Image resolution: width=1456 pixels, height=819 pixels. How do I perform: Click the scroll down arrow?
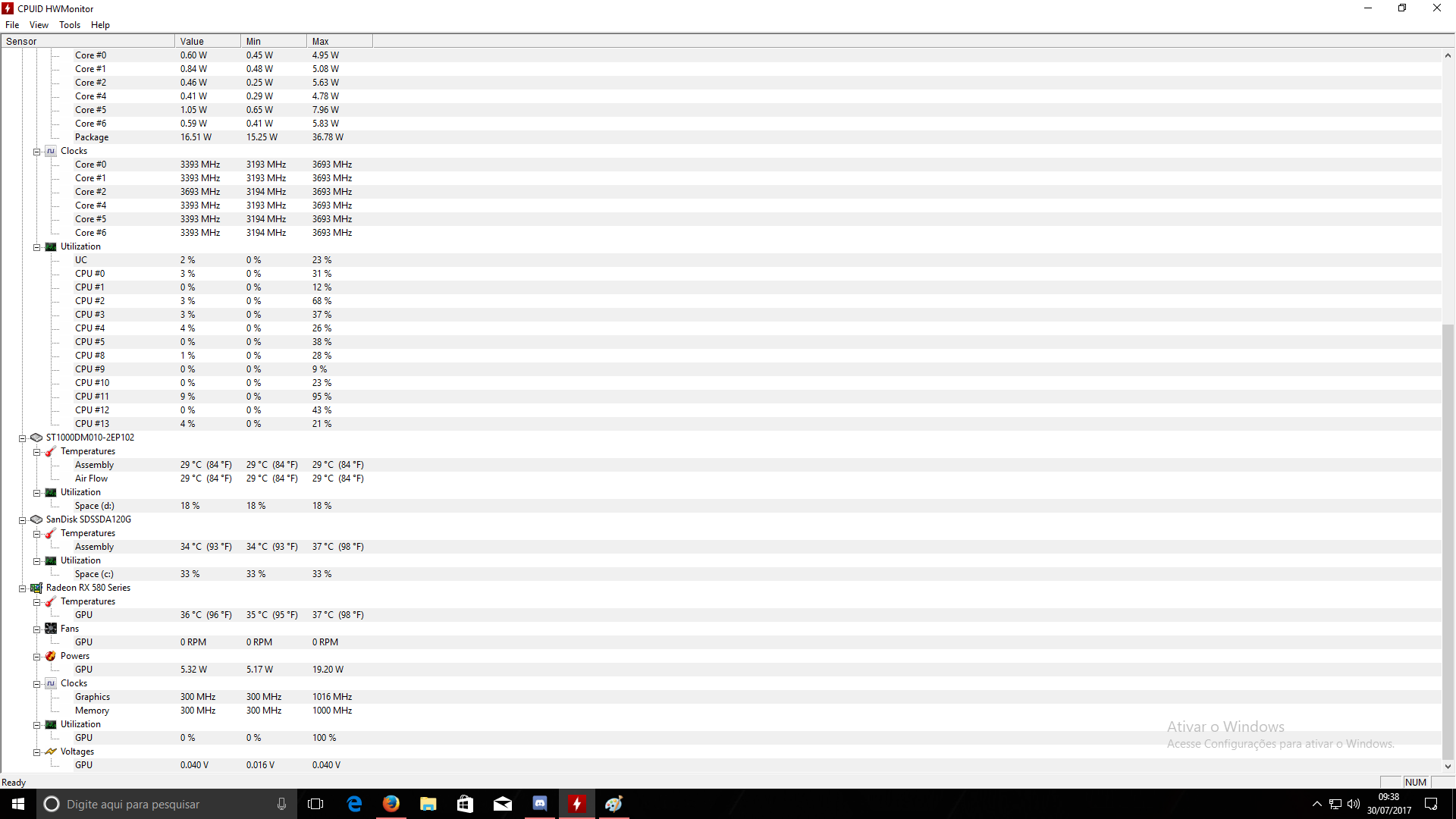pos(1448,766)
